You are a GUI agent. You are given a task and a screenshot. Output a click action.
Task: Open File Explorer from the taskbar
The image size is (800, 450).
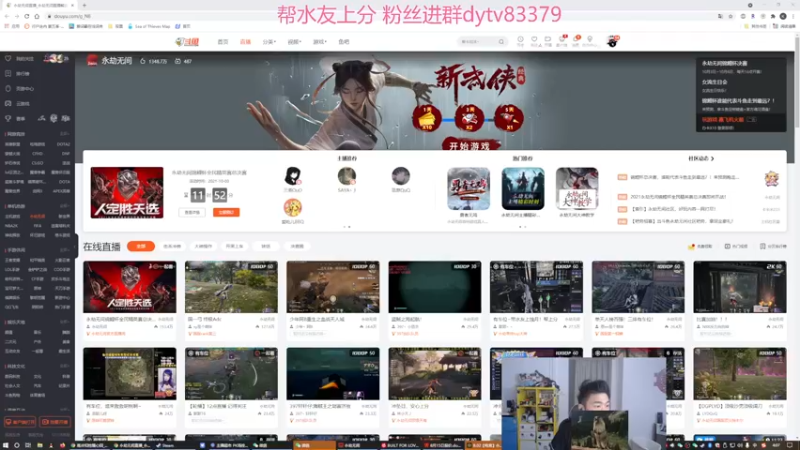point(40,445)
